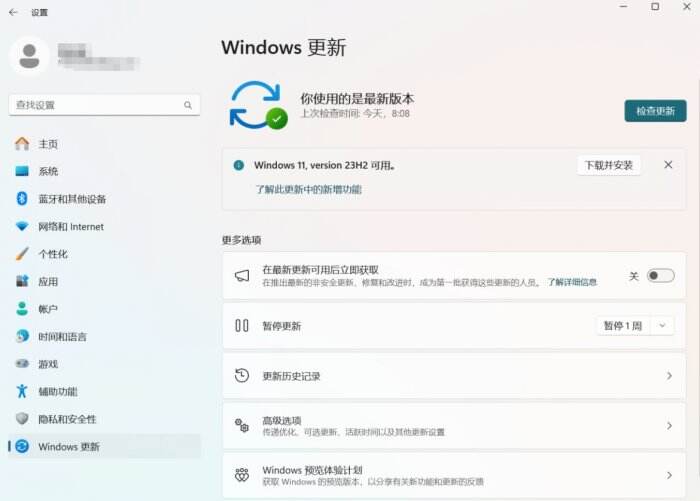Click the 应用 apps icon
Viewport: 700px width, 501px height.
point(22,281)
